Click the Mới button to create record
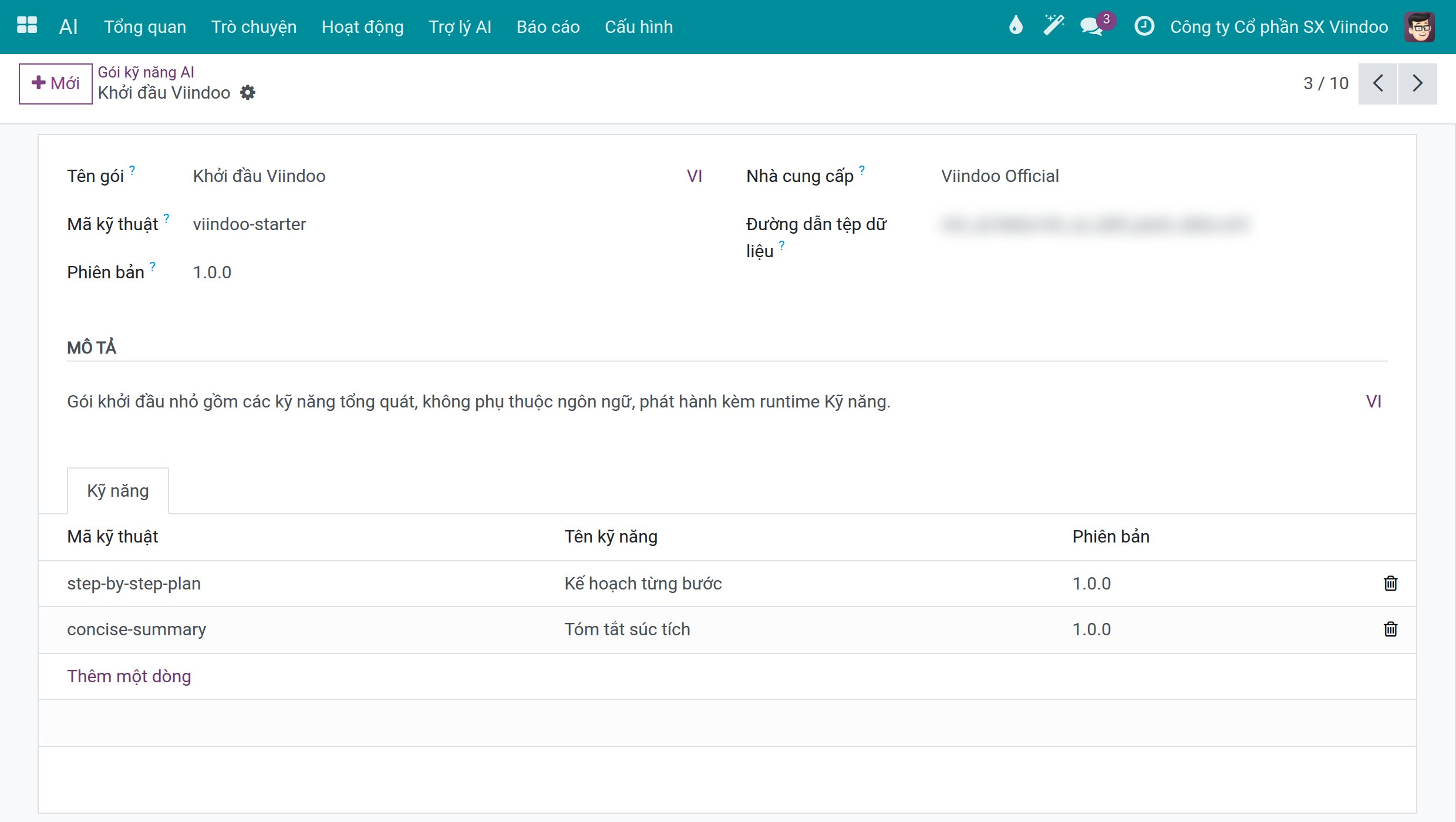The image size is (1456, 822). coord(55,83)
